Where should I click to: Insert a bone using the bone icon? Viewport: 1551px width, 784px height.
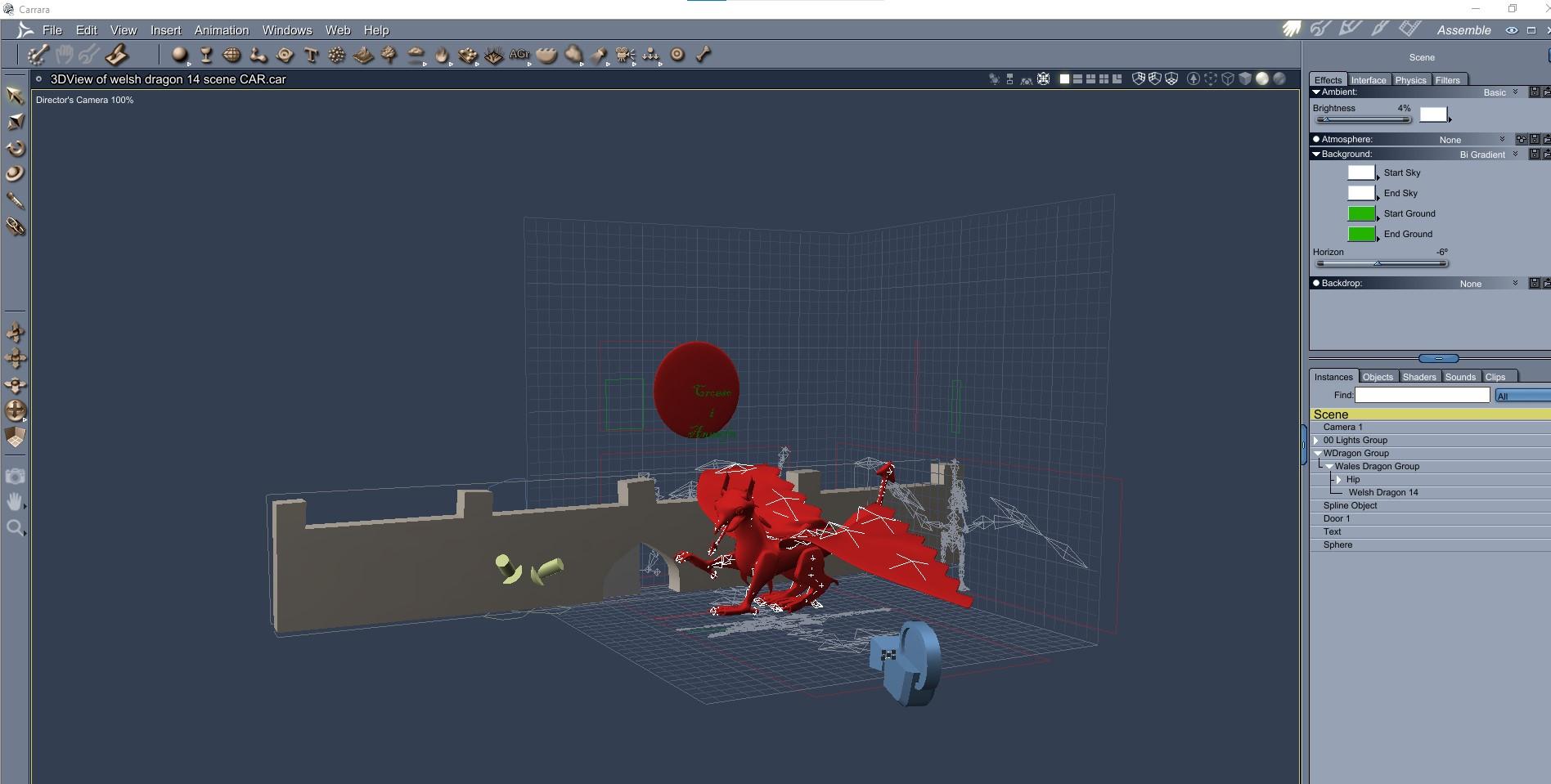tap(704, 55)
